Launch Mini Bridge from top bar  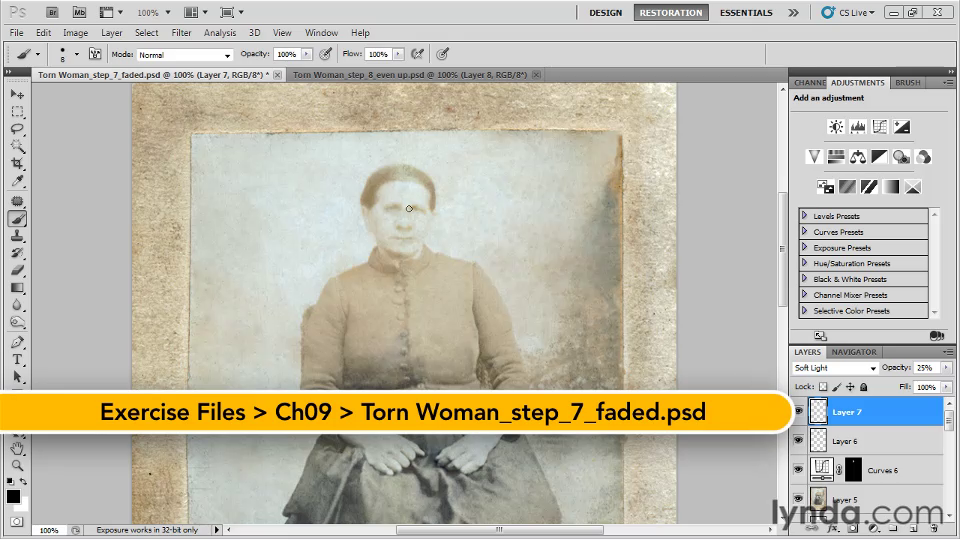79,12
